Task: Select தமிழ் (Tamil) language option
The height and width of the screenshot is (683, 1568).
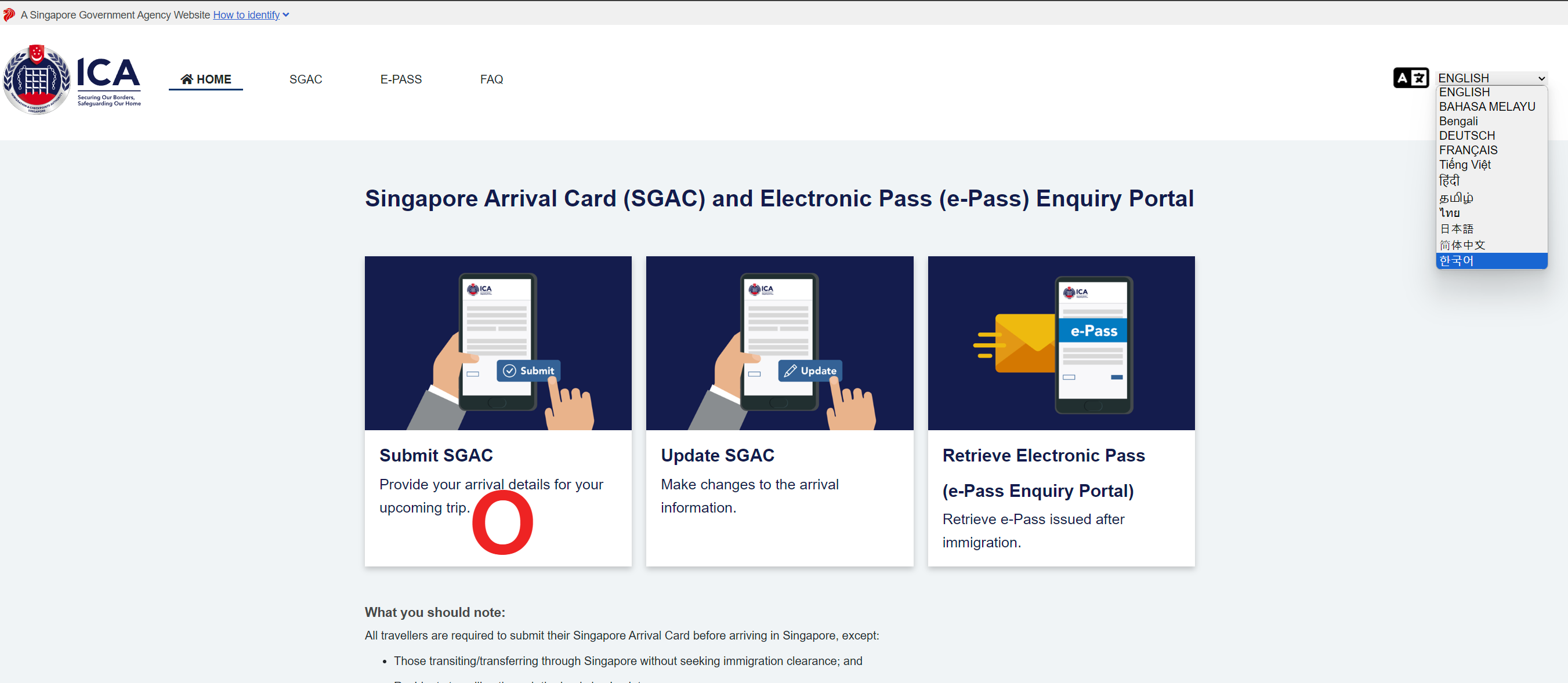Action: pos(1491,198)
